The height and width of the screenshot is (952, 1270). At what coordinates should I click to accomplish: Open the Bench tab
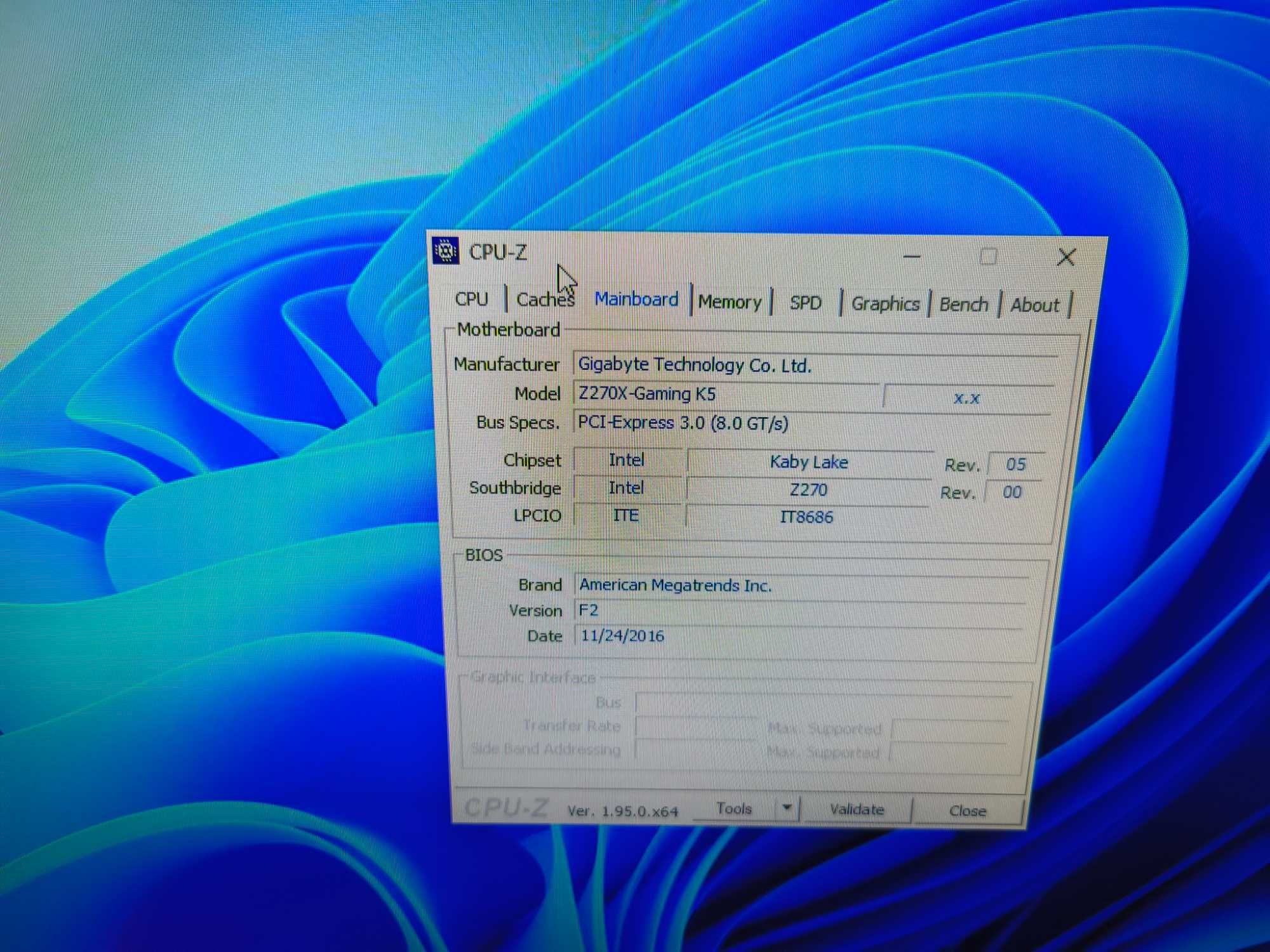(963, 305)
